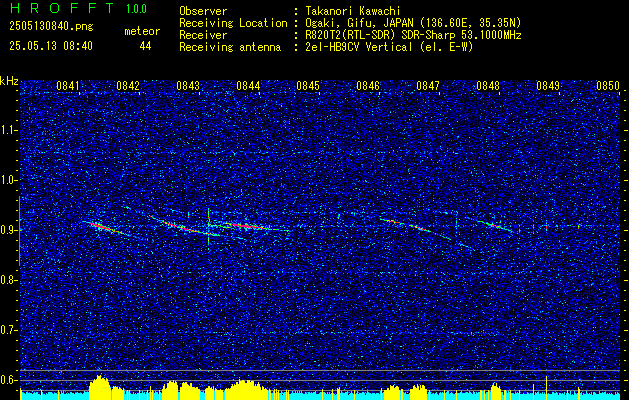Click the date stamp 25.05.13 08:40
This screenshot has height=400, width=629.
tap(51, 46)
